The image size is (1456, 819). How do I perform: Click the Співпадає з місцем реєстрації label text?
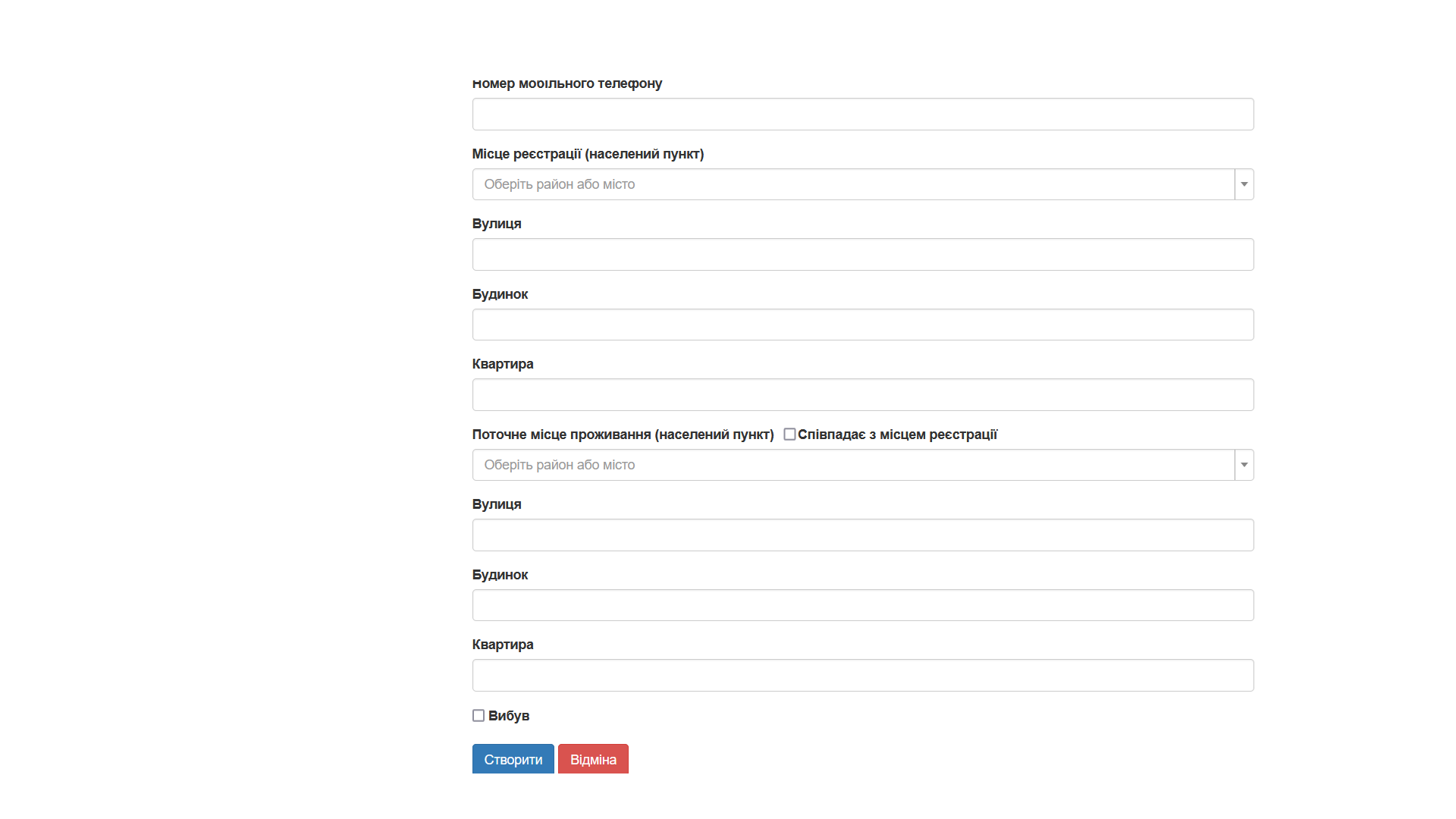pyautogui.click(x=898, y=435)
